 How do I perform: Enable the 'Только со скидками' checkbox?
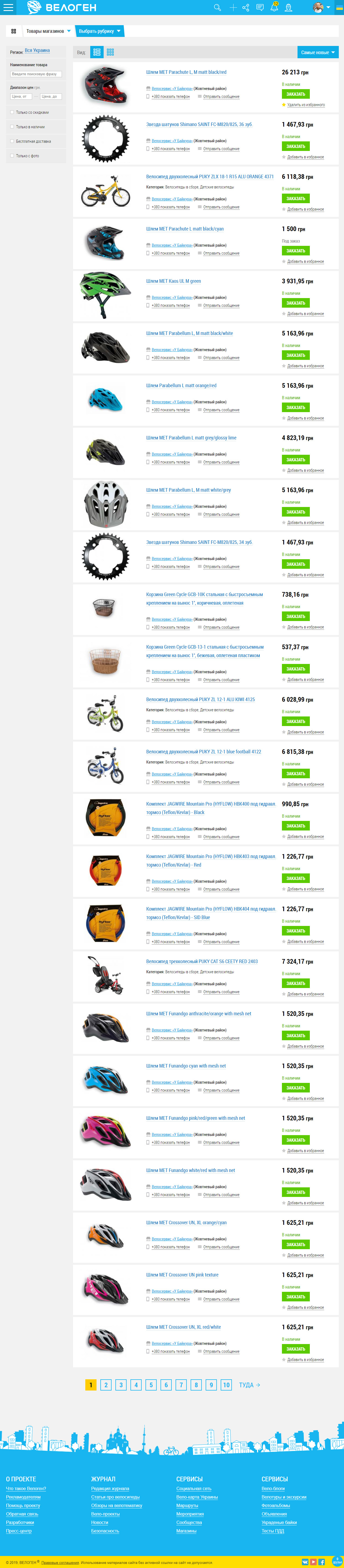point(12,112)
